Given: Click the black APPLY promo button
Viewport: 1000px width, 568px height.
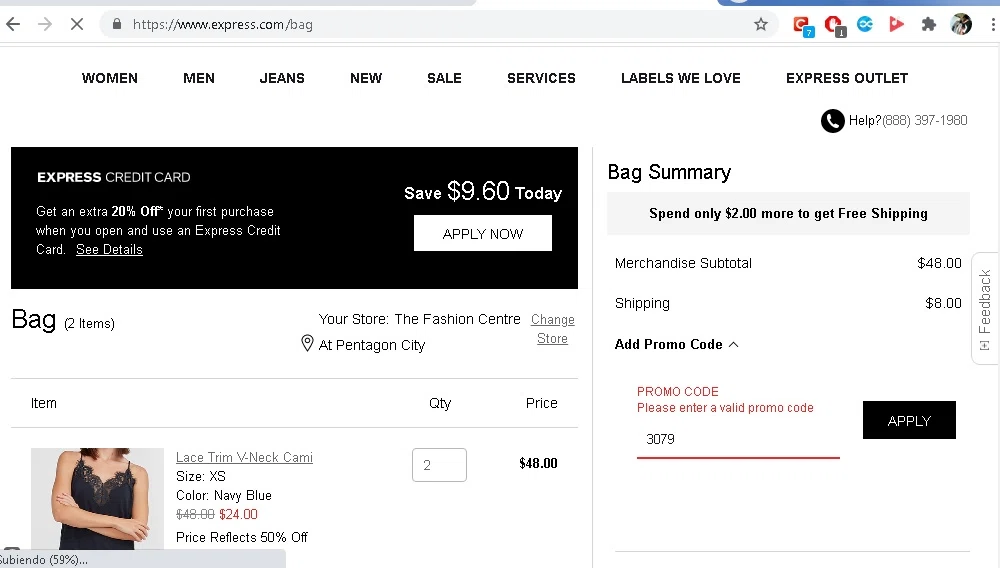Looking at the screenshot, I should point(909,420).
